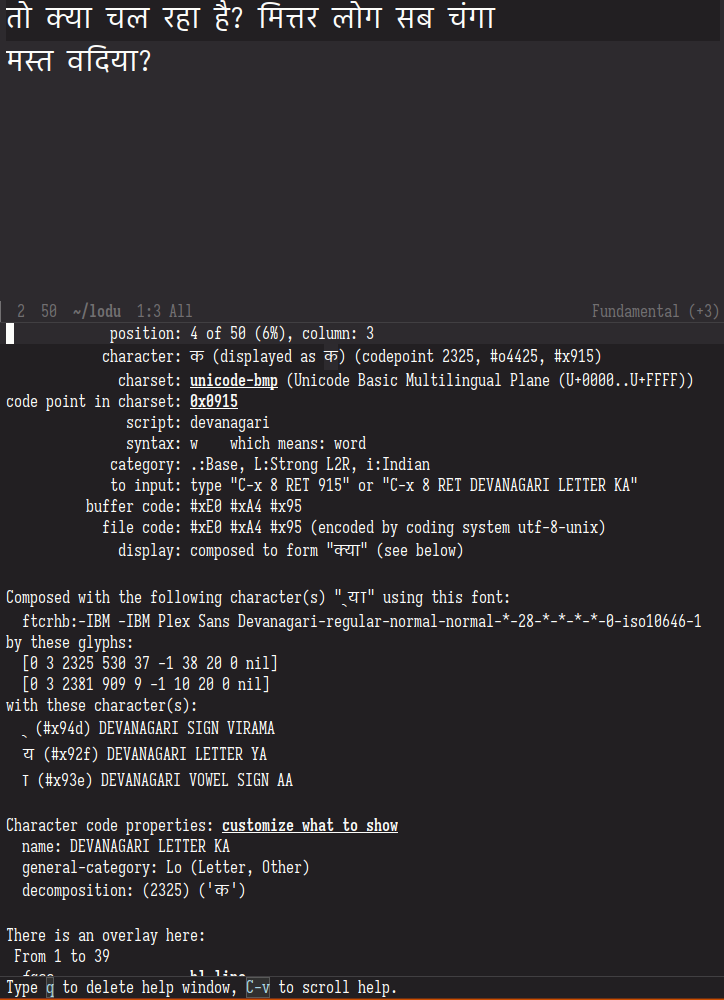Image resolution: width=724 pixels, height=1000 pixels.
Task: Click the 'C-v' key hint in echo area
Action: 258,988
